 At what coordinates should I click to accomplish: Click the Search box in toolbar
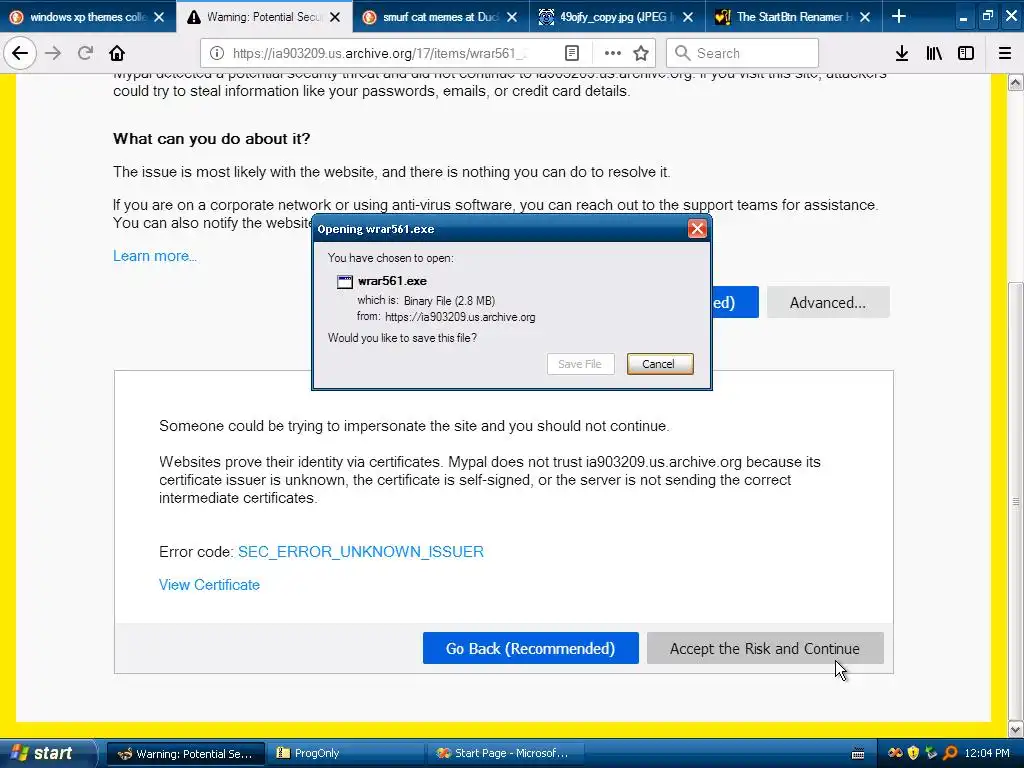(x=743, y=53)
